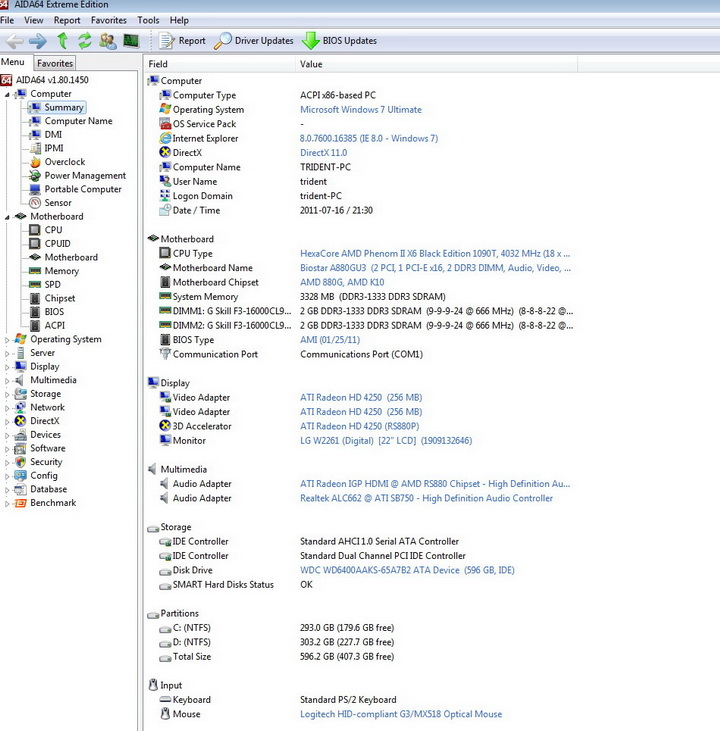
Task: Click the Security shield icon in tree
Action: click(x=20, y=462)
